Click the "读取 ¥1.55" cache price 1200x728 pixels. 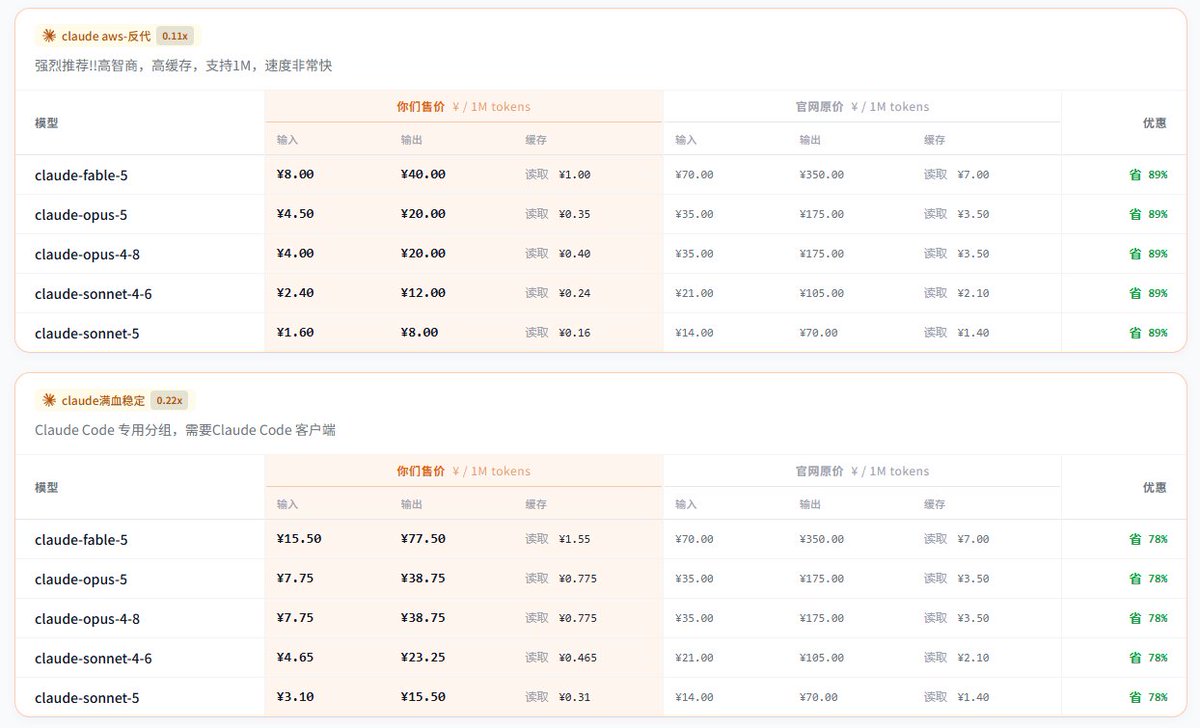point(558,539)
